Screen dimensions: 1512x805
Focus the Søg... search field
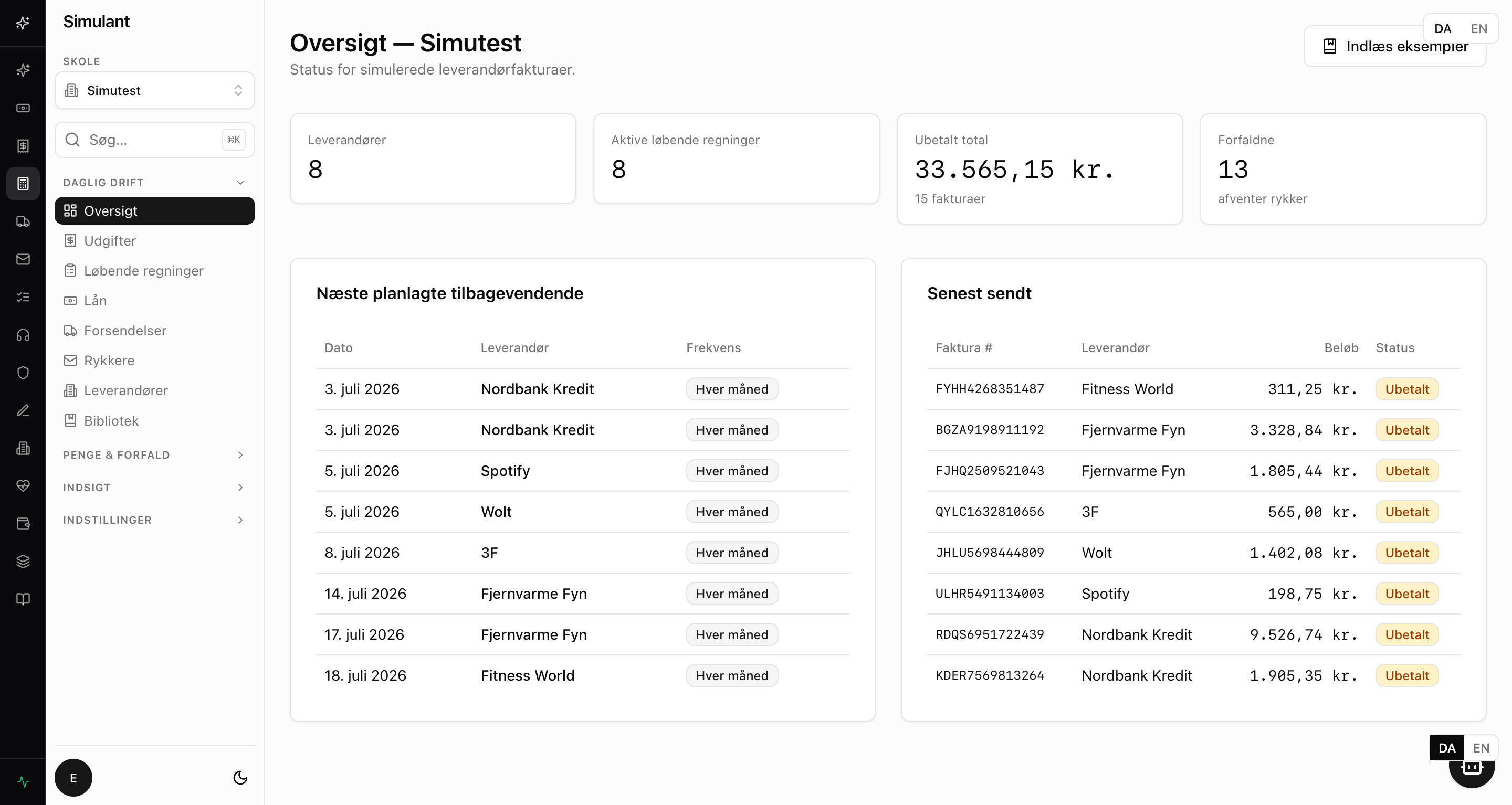(x=155, y=140)
